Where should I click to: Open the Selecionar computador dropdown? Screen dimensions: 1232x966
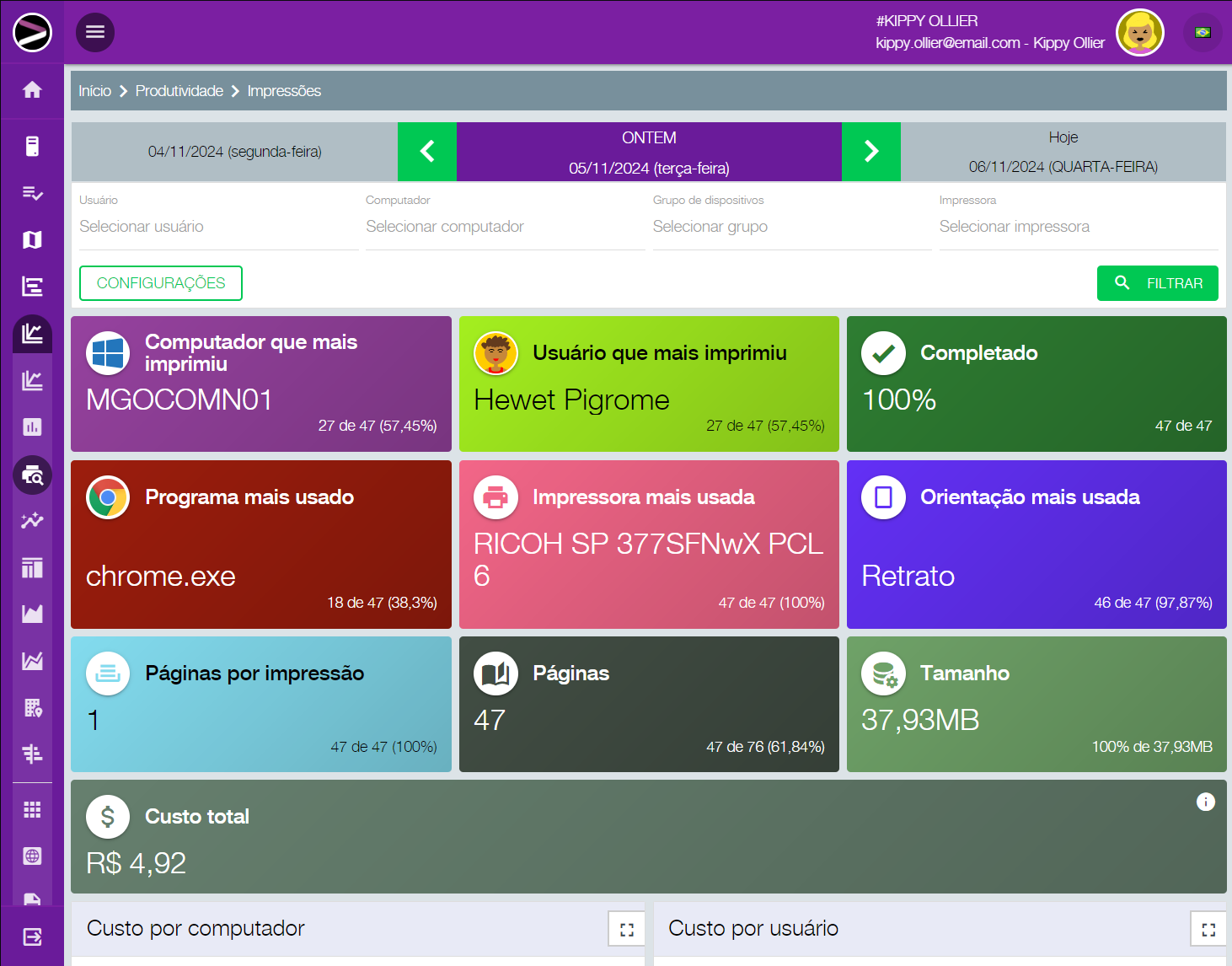(505, 227)
